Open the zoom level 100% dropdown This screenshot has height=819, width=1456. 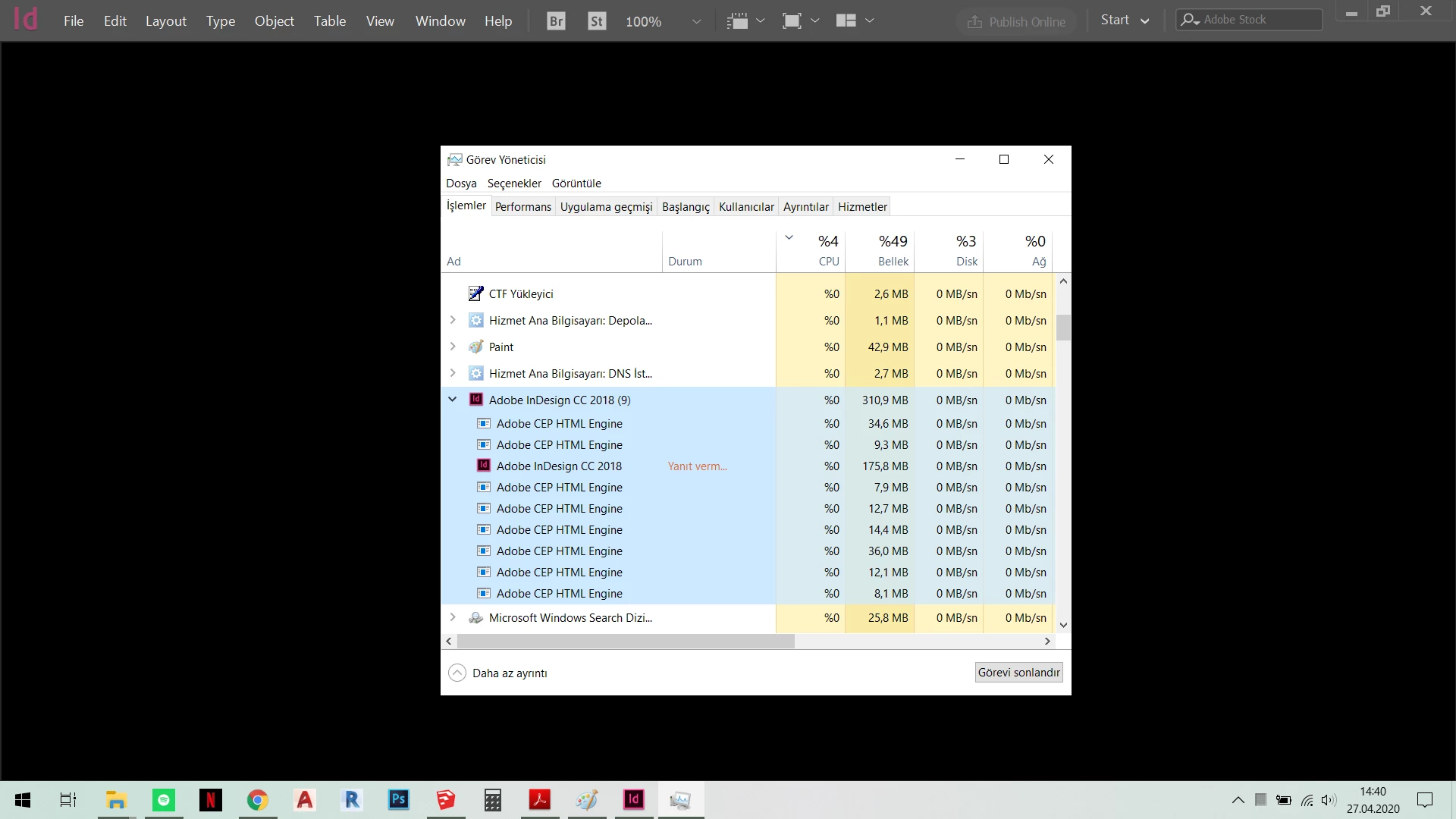tap(696, 21)
